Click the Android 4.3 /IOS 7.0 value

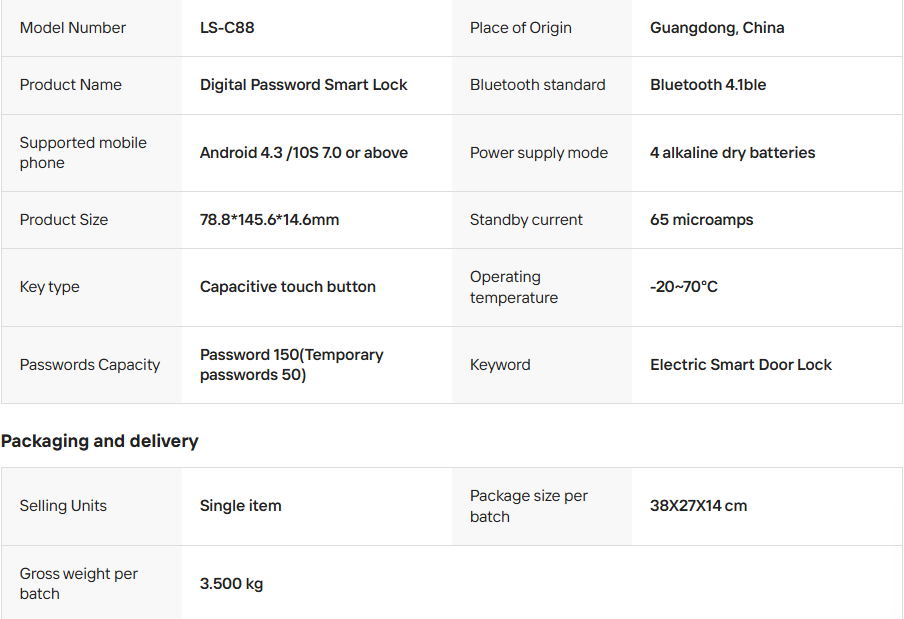point(303,153)
